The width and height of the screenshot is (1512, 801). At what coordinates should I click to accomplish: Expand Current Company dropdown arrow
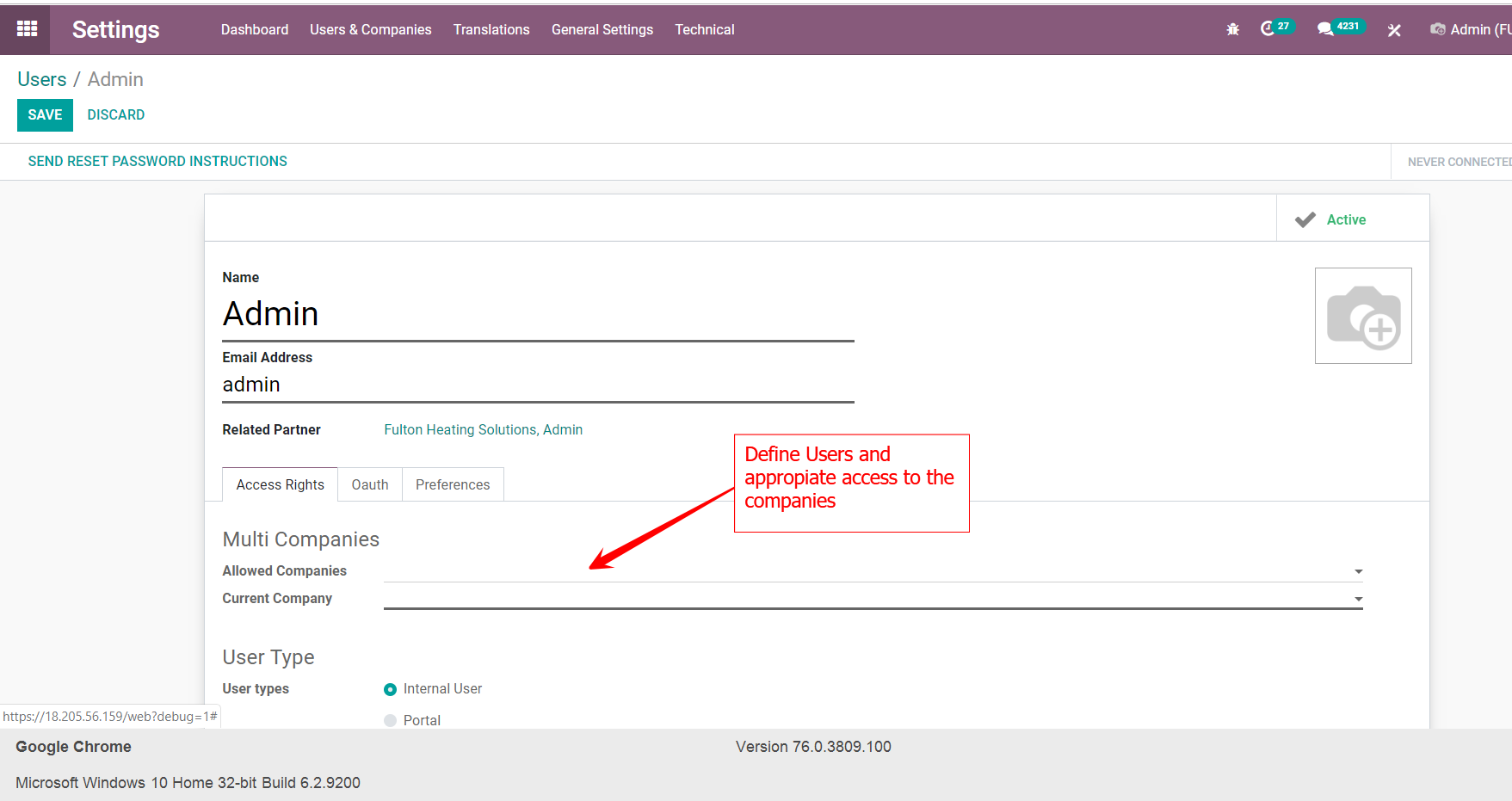tap(1358, 599)
